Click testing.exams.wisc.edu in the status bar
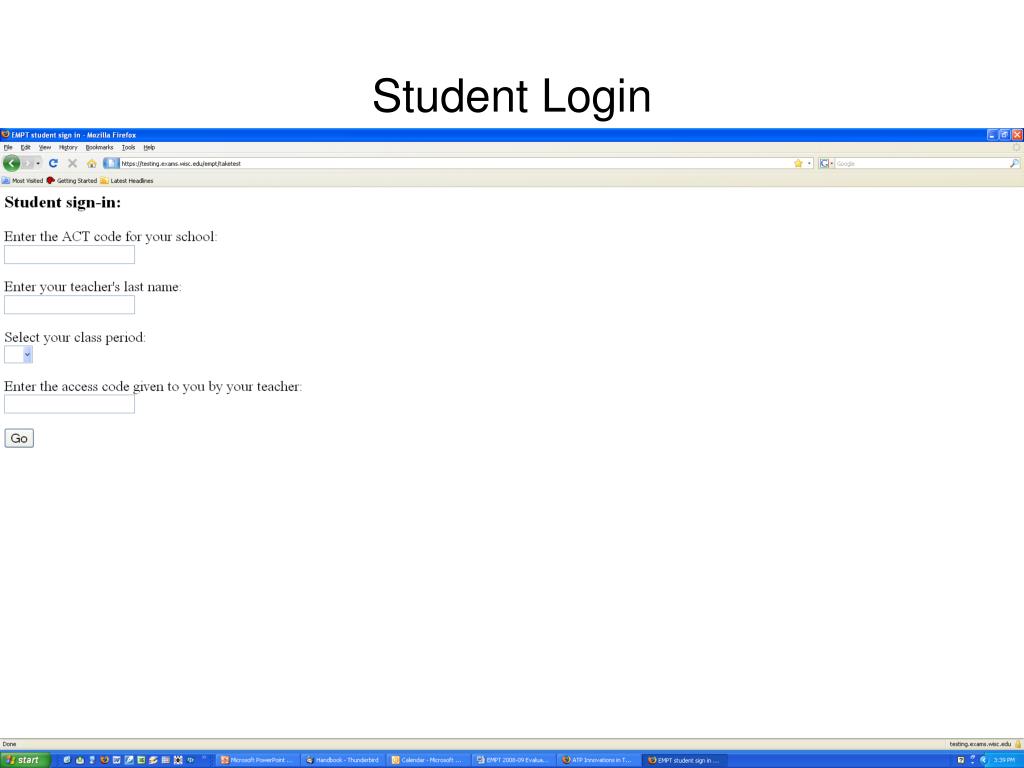This screenshot has height=768, width=1024. (980, 744)
